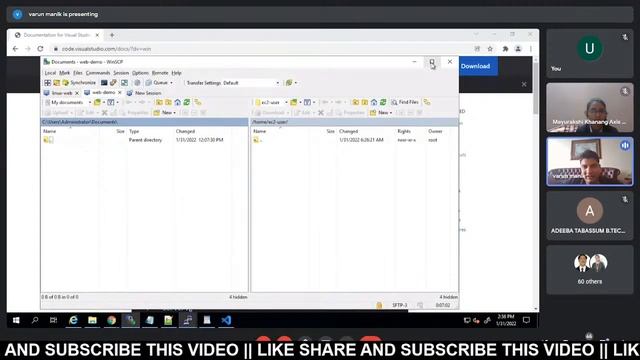The height and width of the screenshot is (360, 640).
Task: Open the New dropdown in local panel
Action: click(x=164, y=113)
